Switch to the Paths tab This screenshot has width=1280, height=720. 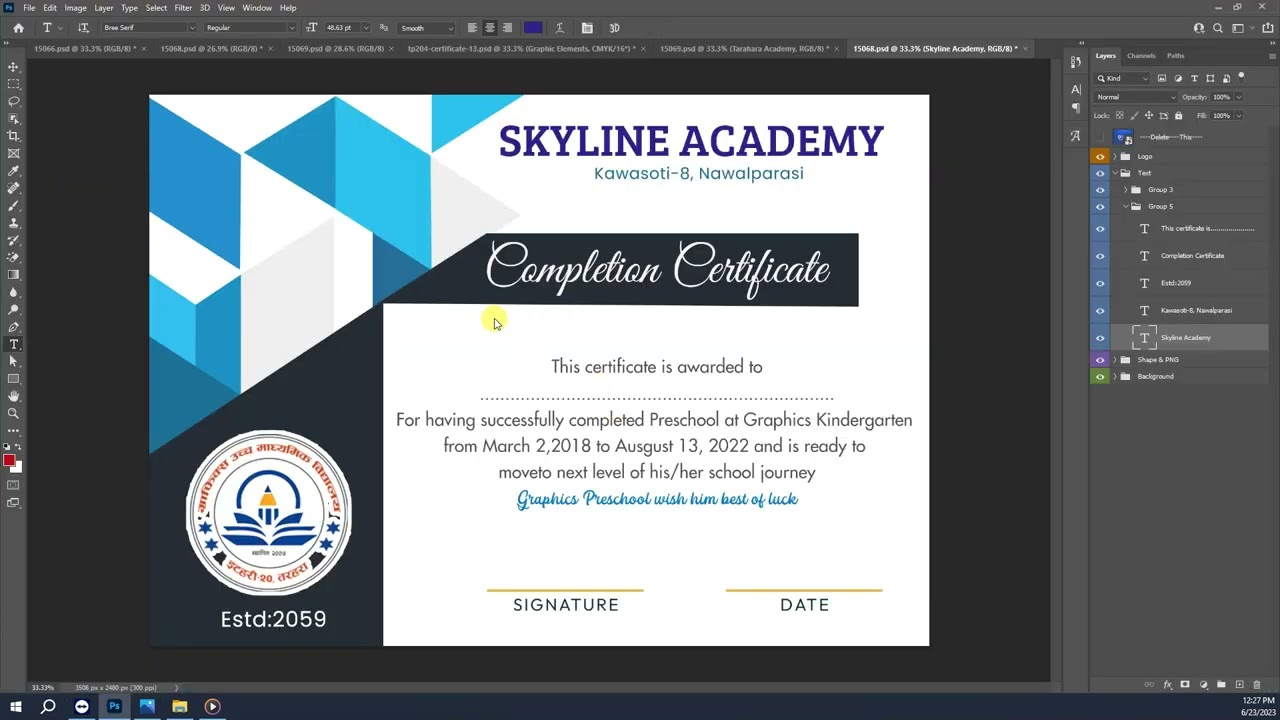1176,56
